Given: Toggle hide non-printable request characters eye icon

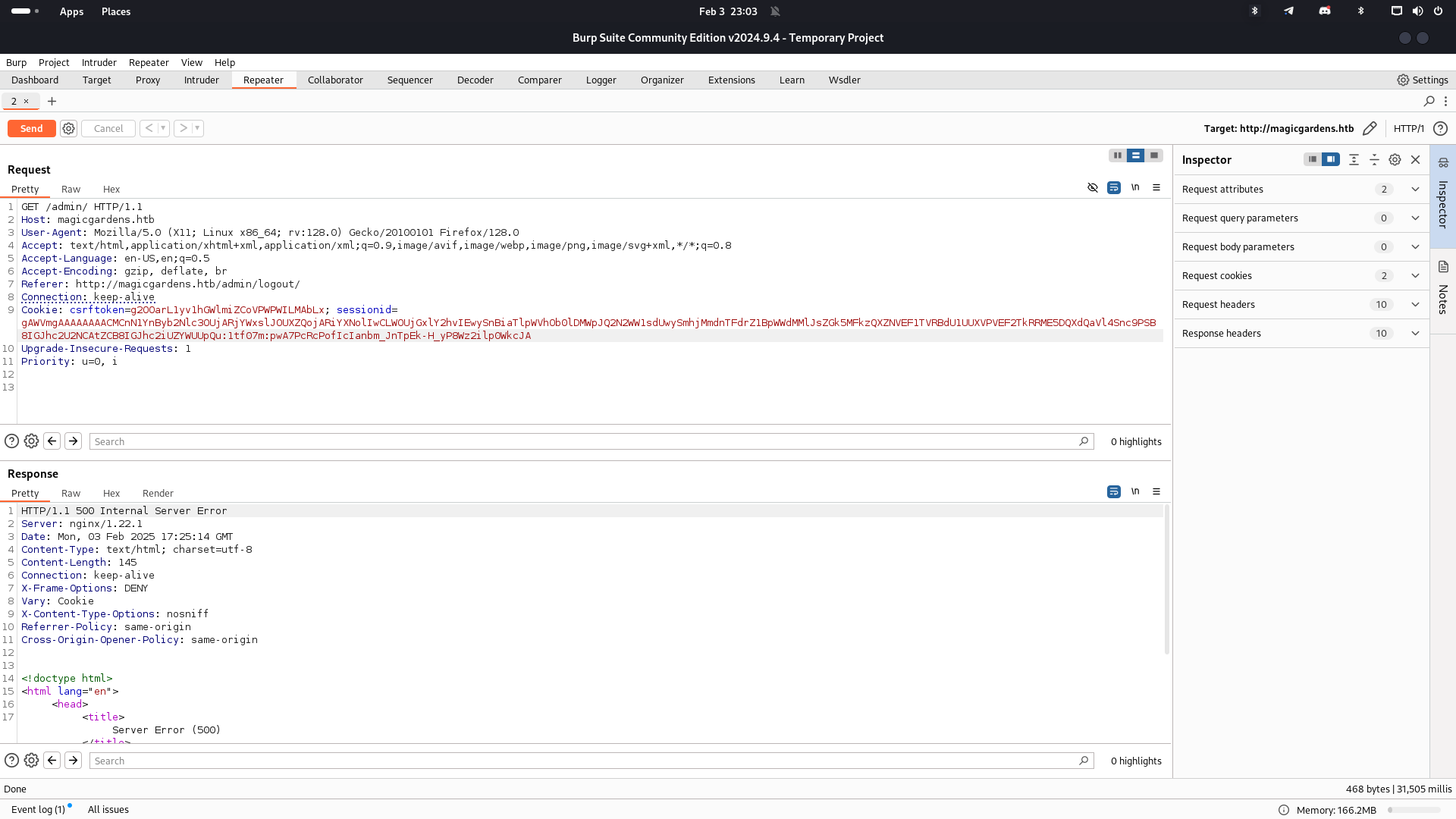Looking at the screenshot, I should tap(1093, 187).
